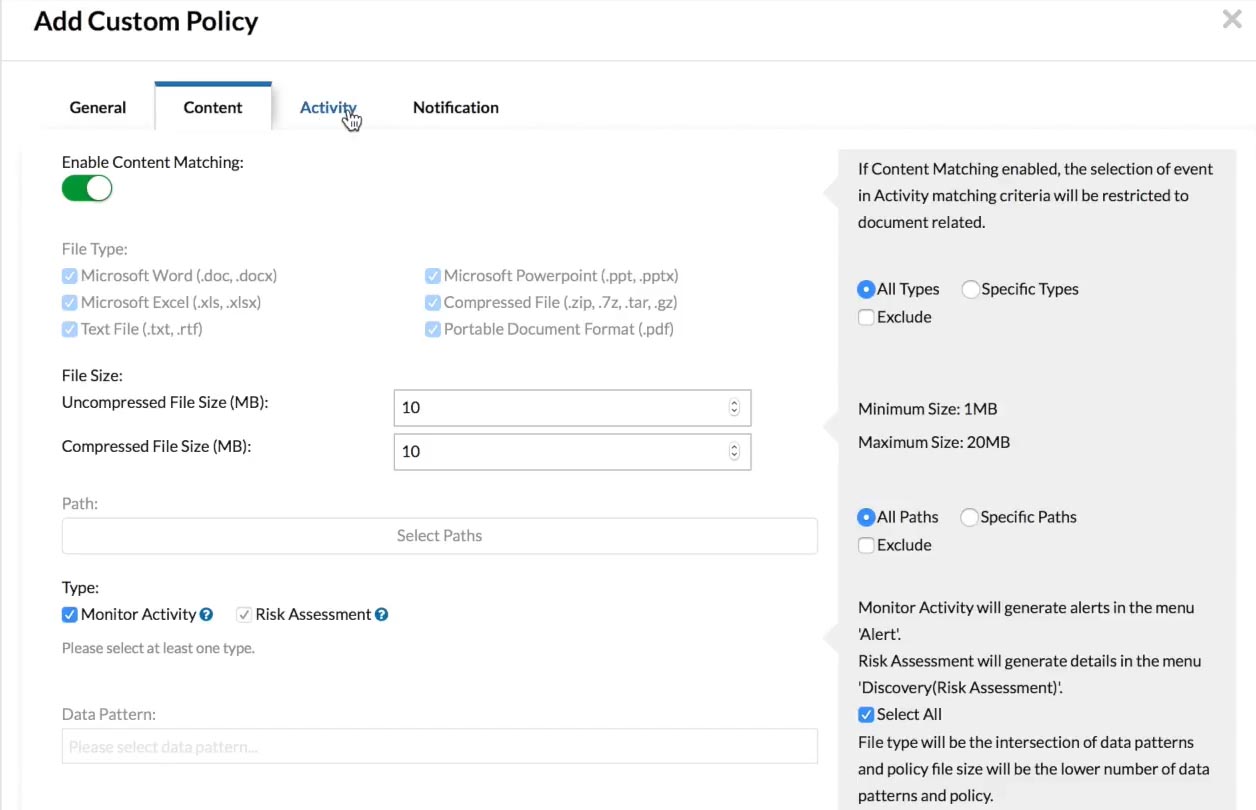This screenshot has width=1256, height=810.
Task: Select the Specific Paths radio button
Action: (x=969, y=518)
